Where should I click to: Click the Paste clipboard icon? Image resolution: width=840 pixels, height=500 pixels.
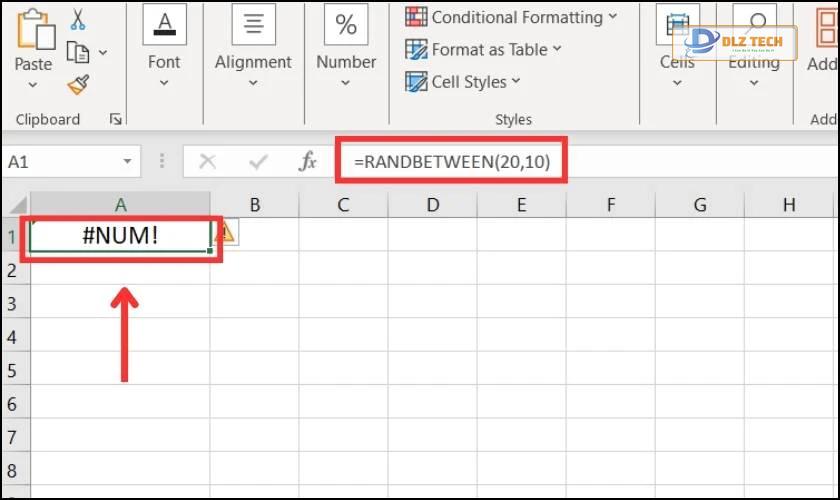[x=35, y=29]
